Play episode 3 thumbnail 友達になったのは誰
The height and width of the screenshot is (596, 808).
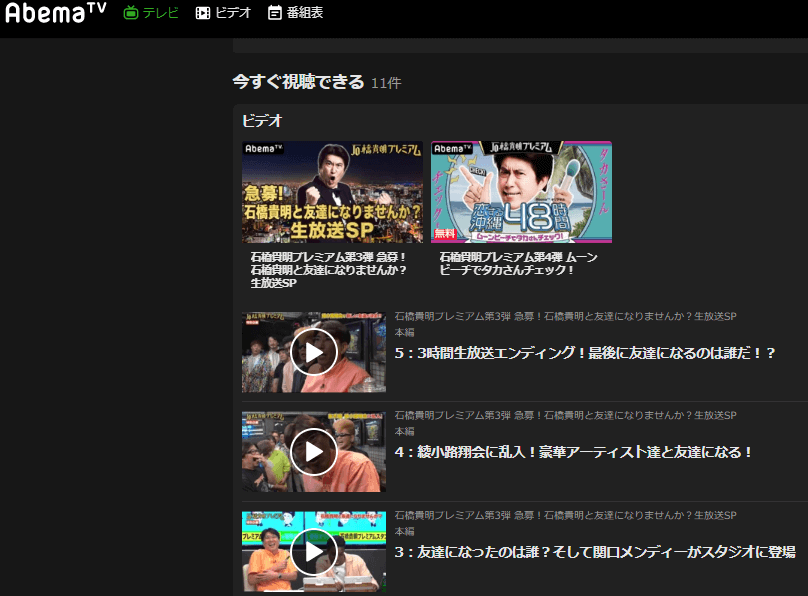point(314,552)
